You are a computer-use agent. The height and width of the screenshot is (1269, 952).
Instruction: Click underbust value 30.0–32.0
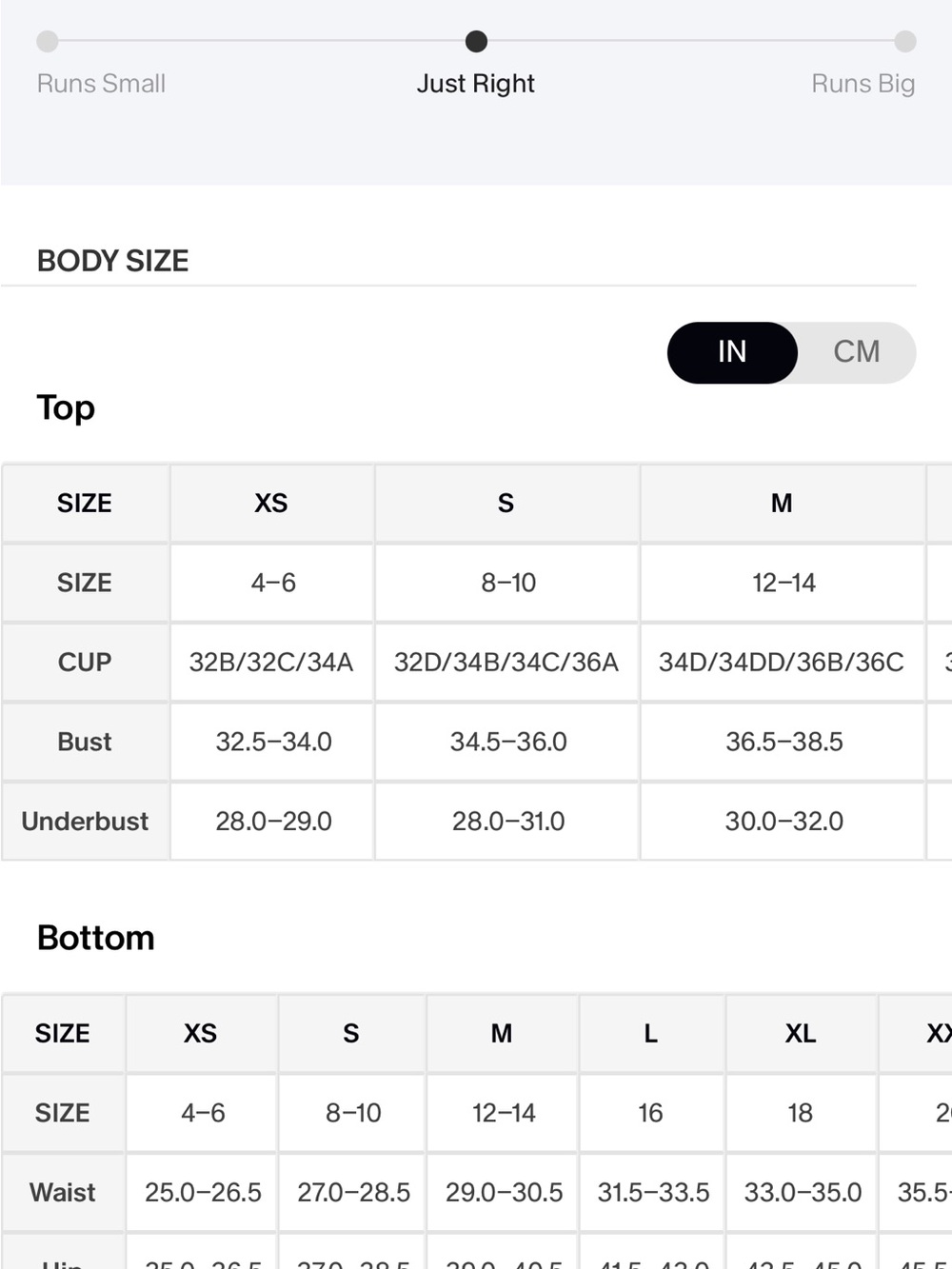point(783,821)
